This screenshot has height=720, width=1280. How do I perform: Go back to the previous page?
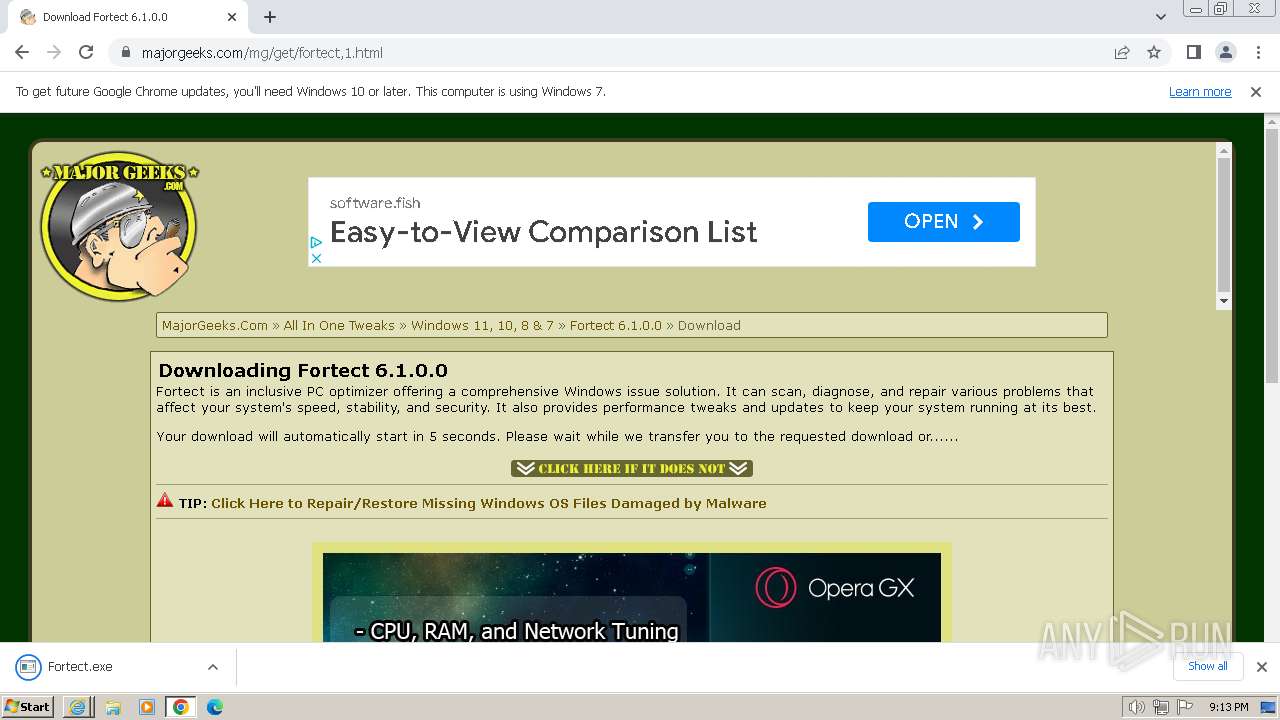point(22,52)
